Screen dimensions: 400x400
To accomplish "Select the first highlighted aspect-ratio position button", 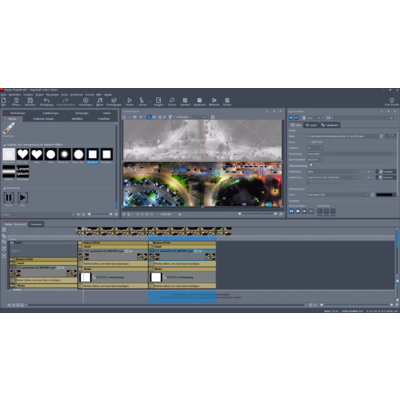I will click(291, 211).
